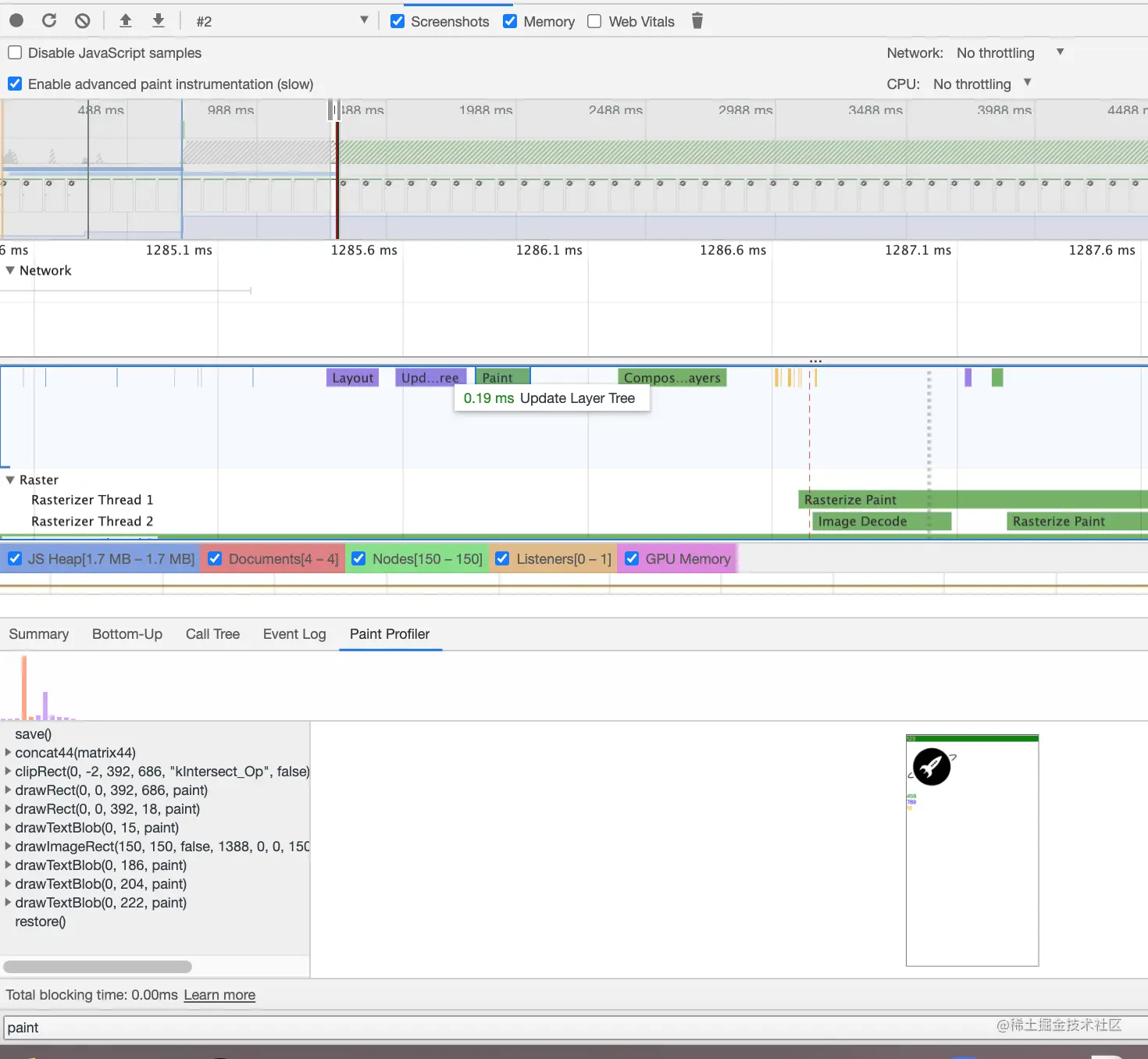Select the Update Layer Tree event bar
This screenshot has height=1059, width=1148.
(430, 378)
